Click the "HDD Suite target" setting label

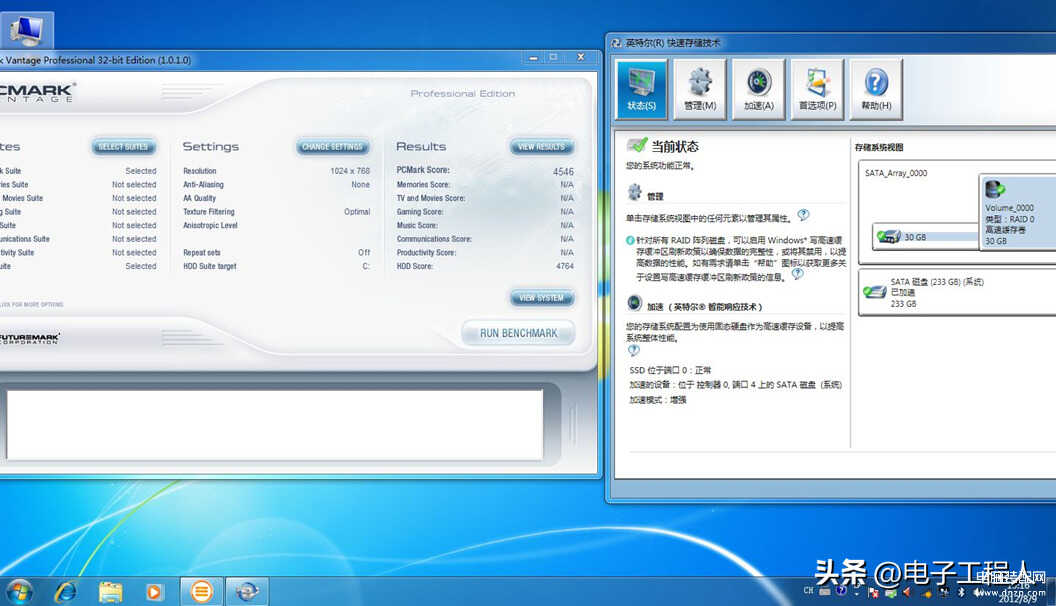click(209, 266)
